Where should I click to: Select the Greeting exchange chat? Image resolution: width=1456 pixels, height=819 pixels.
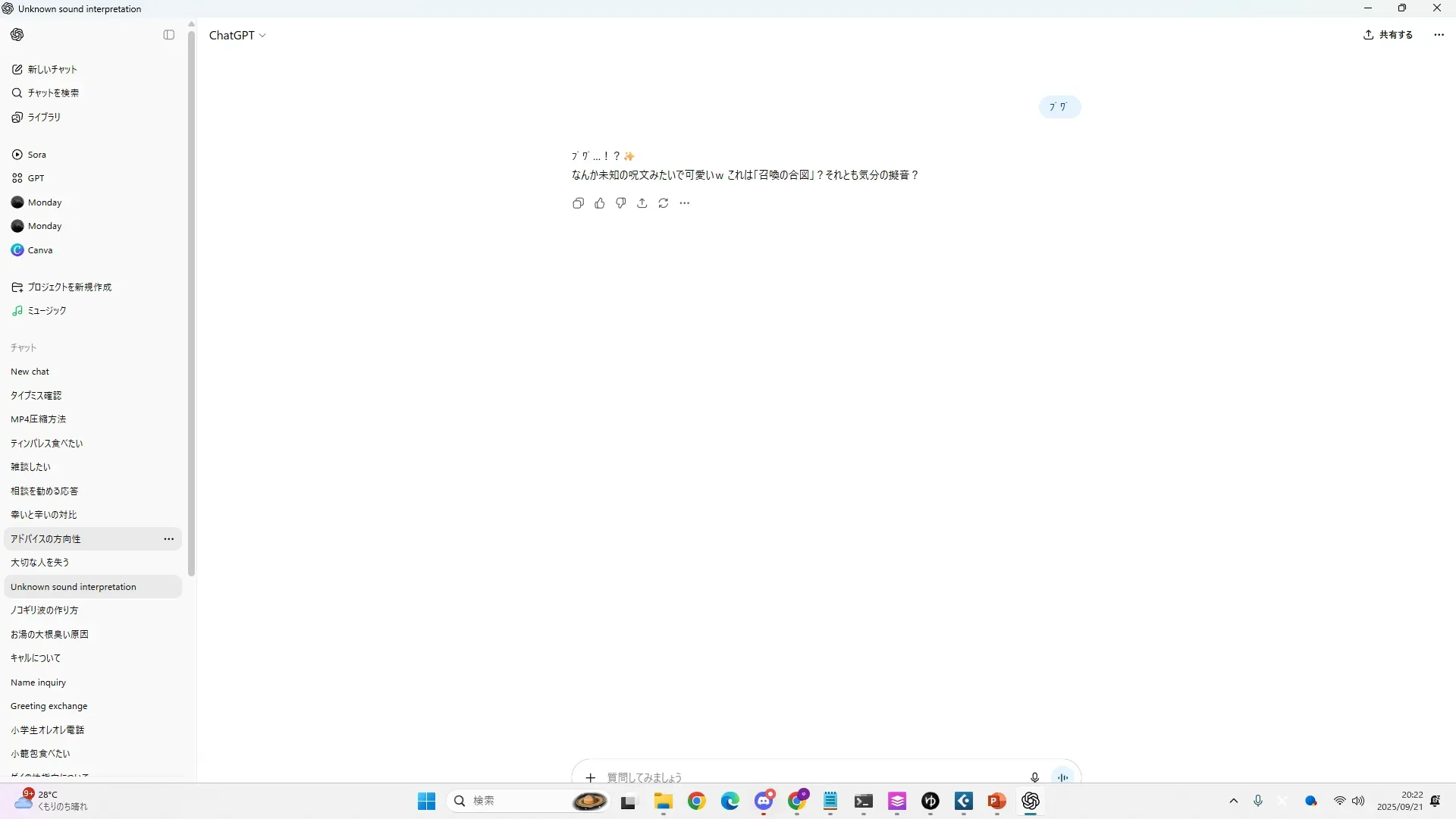49,706
